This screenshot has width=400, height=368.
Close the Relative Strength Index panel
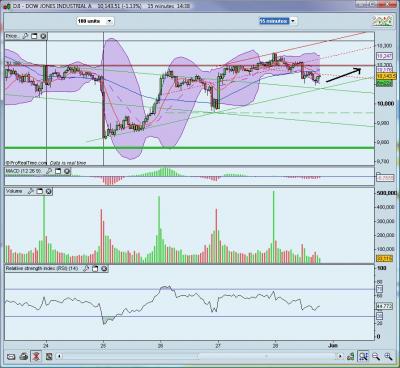104,269
